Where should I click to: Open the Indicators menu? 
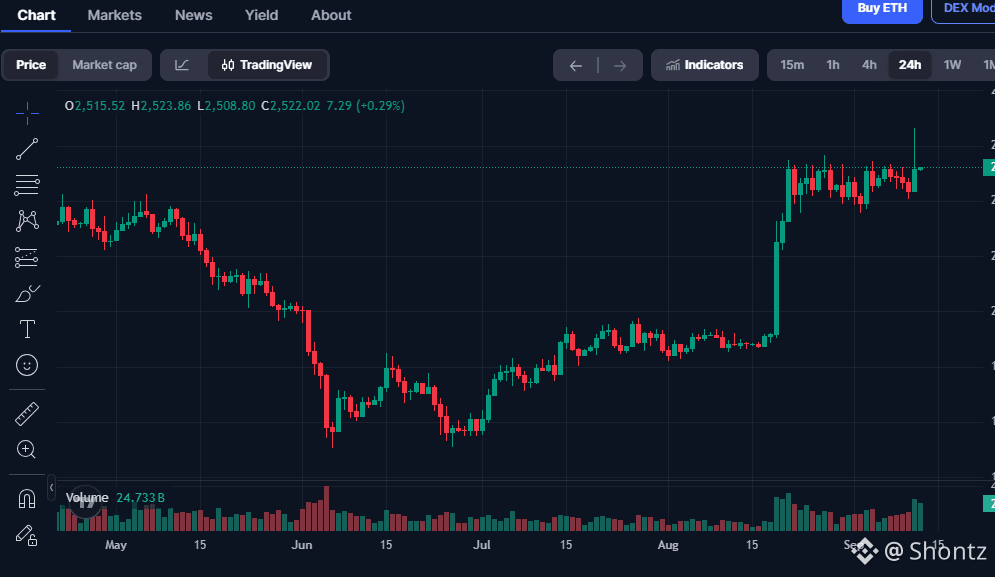coord(704,65)
